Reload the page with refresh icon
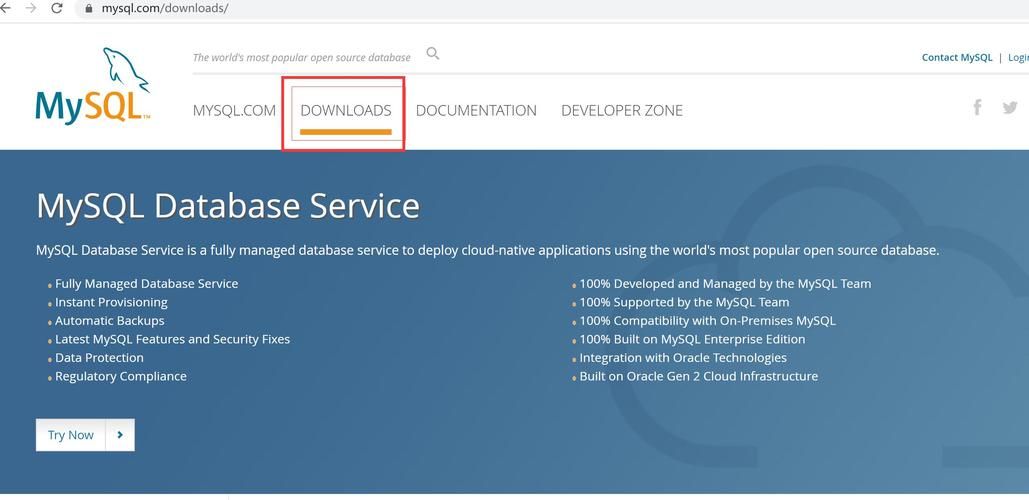The width and height of the screenshot is (1029, 500). coord(57,9)
